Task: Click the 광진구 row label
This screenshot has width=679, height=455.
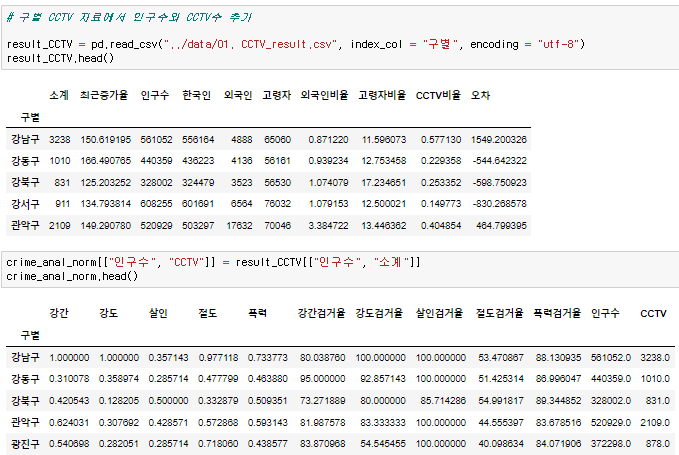Action: 25,444
